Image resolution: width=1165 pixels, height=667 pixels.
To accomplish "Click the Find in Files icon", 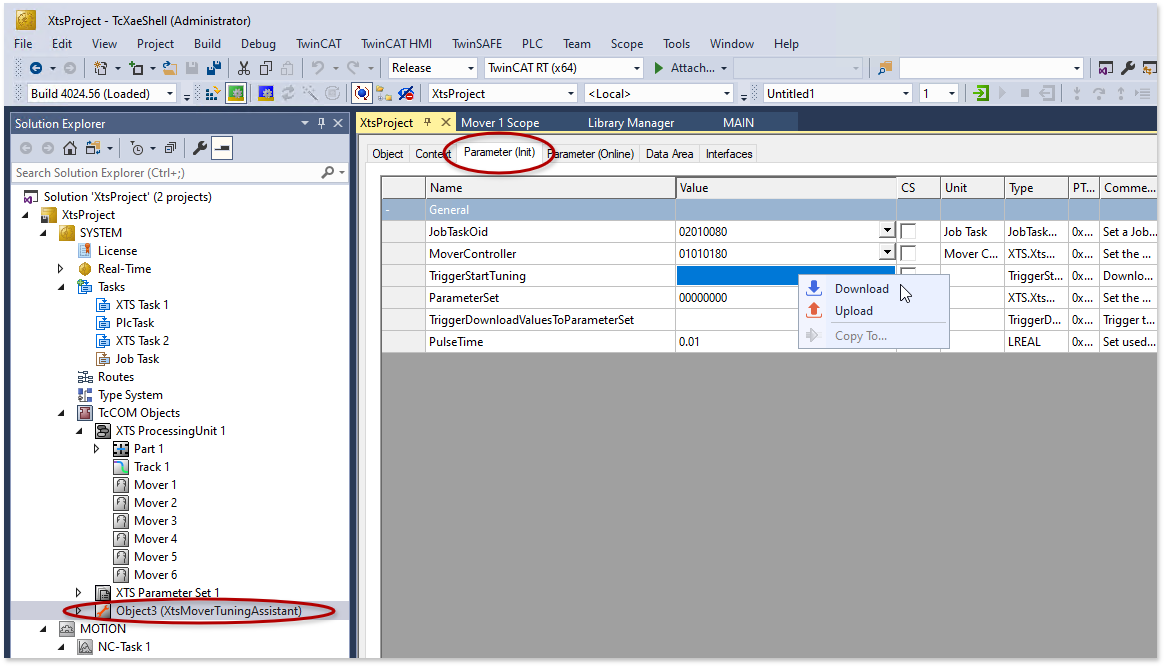I will (885, 68).
